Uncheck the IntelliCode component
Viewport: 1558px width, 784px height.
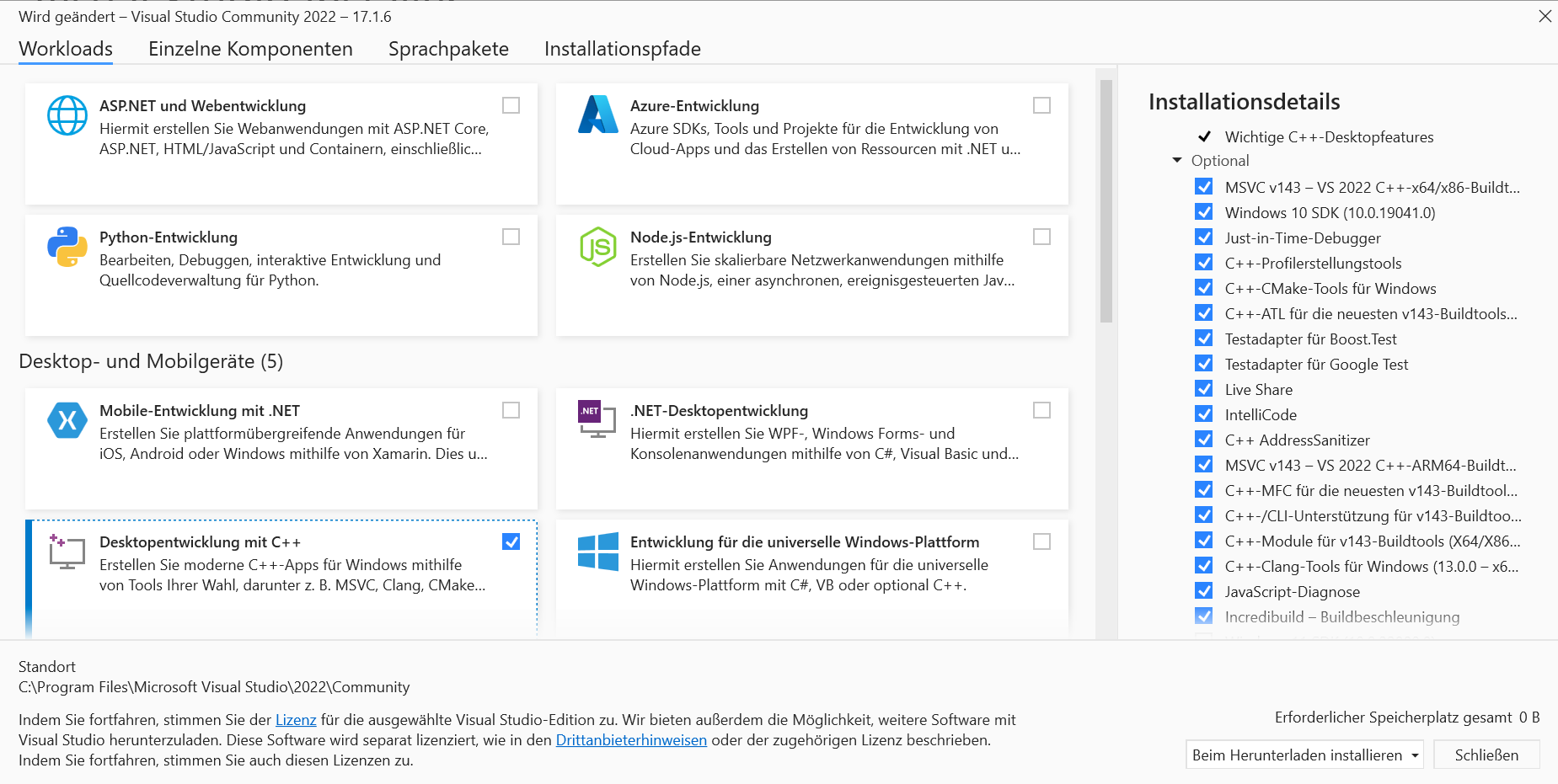tap(1204, 414)
